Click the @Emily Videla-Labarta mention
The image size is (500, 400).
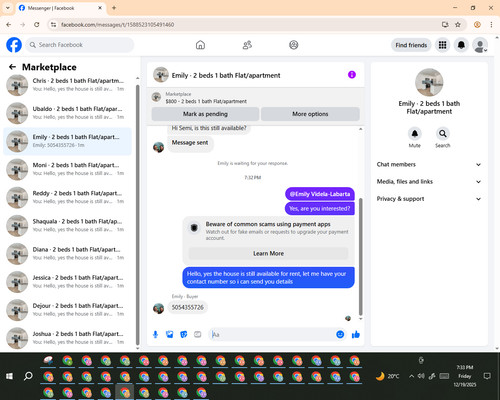pos(320,194)
